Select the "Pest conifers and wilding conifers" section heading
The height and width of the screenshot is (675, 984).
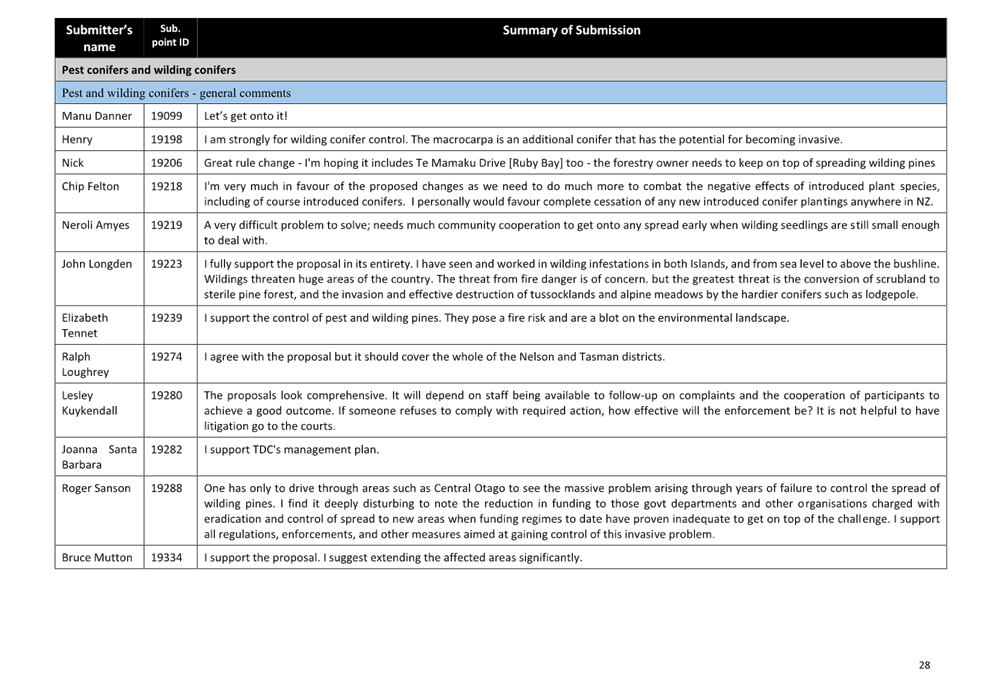[501, 70]
